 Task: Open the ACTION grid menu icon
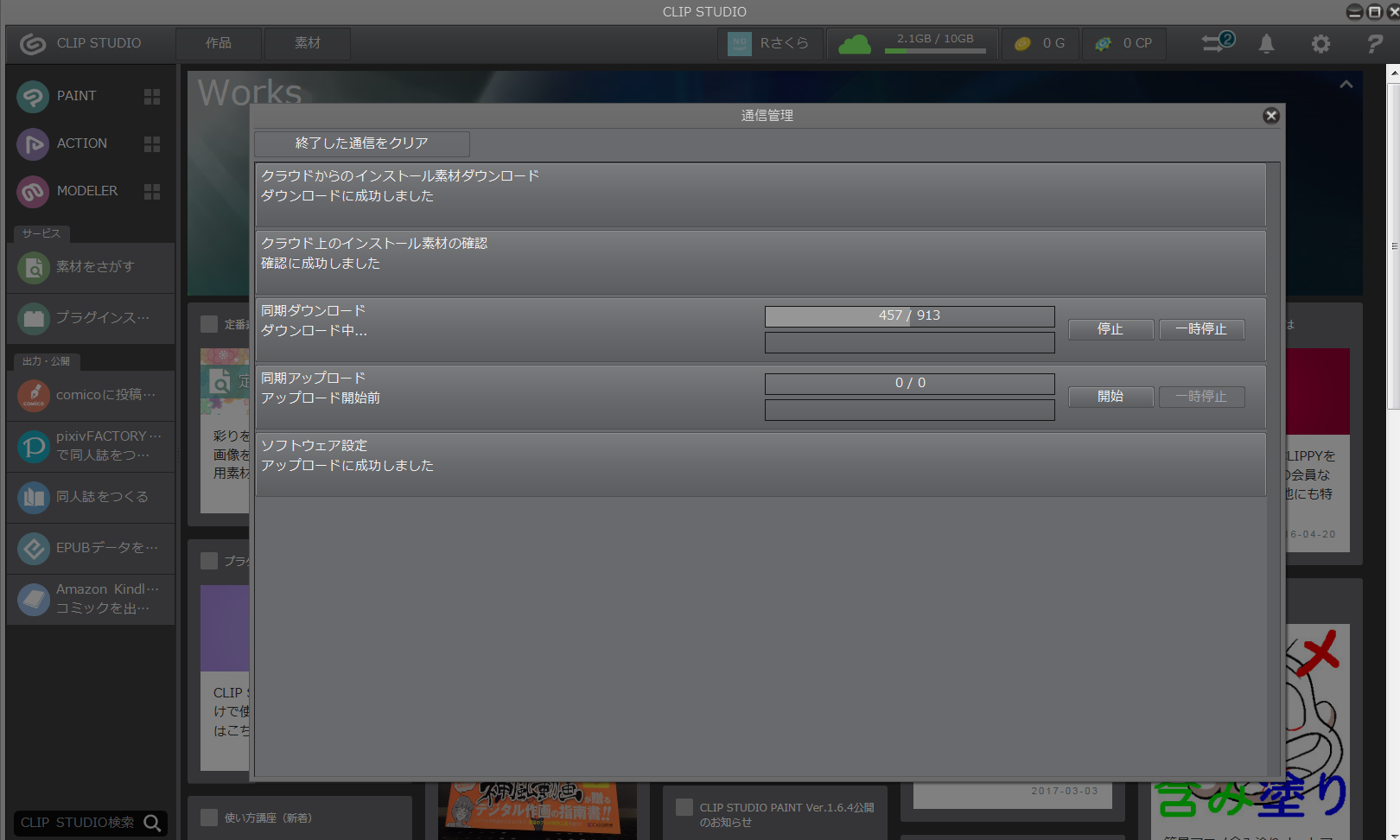152,143
